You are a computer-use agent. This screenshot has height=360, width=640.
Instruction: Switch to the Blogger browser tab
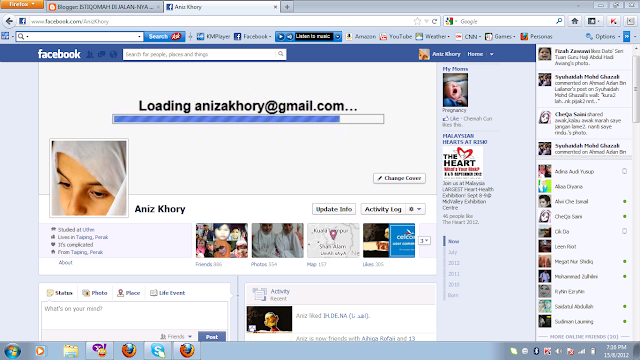(104, 7)
